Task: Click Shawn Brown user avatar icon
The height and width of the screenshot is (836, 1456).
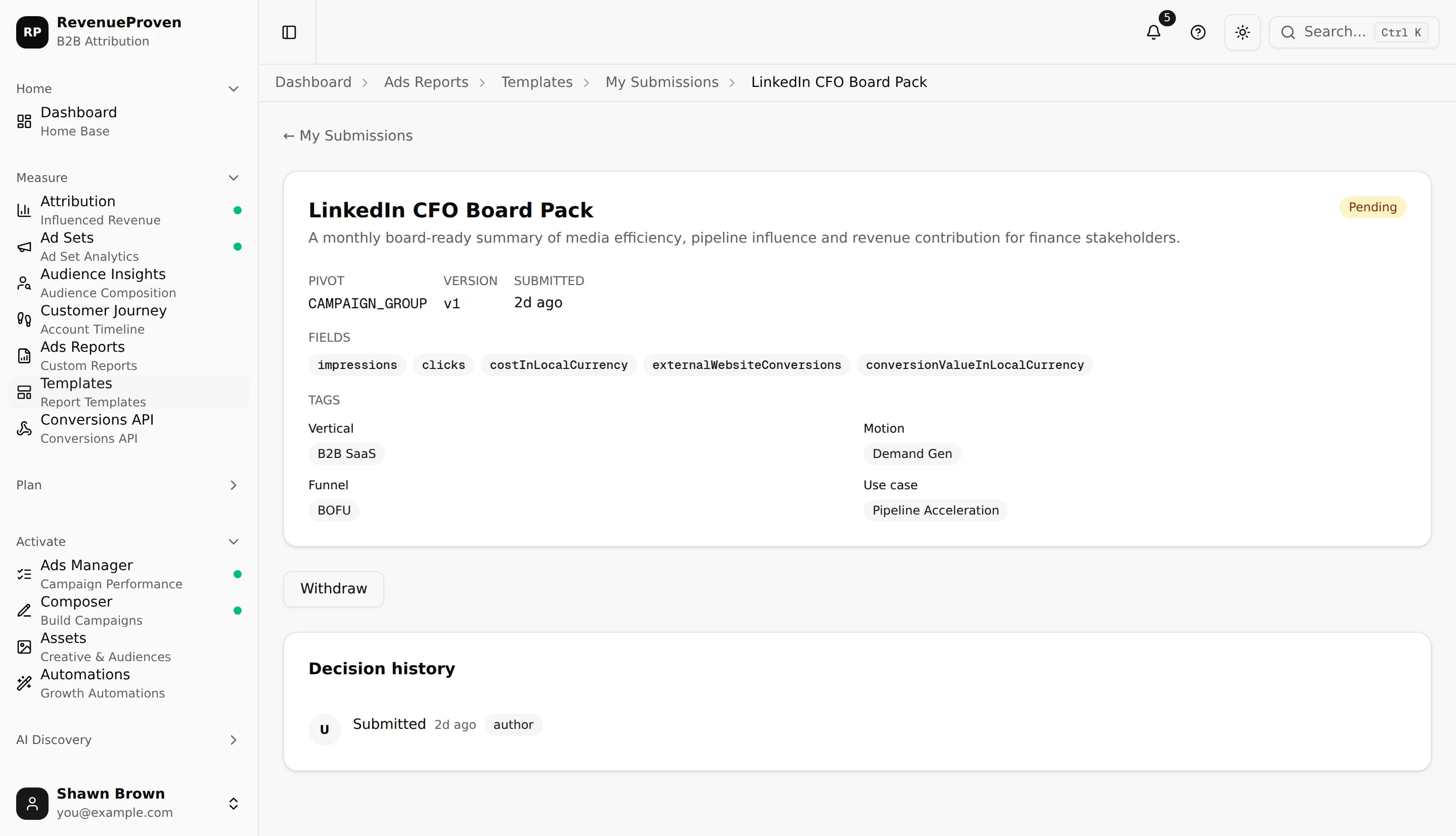Action: 32,803
